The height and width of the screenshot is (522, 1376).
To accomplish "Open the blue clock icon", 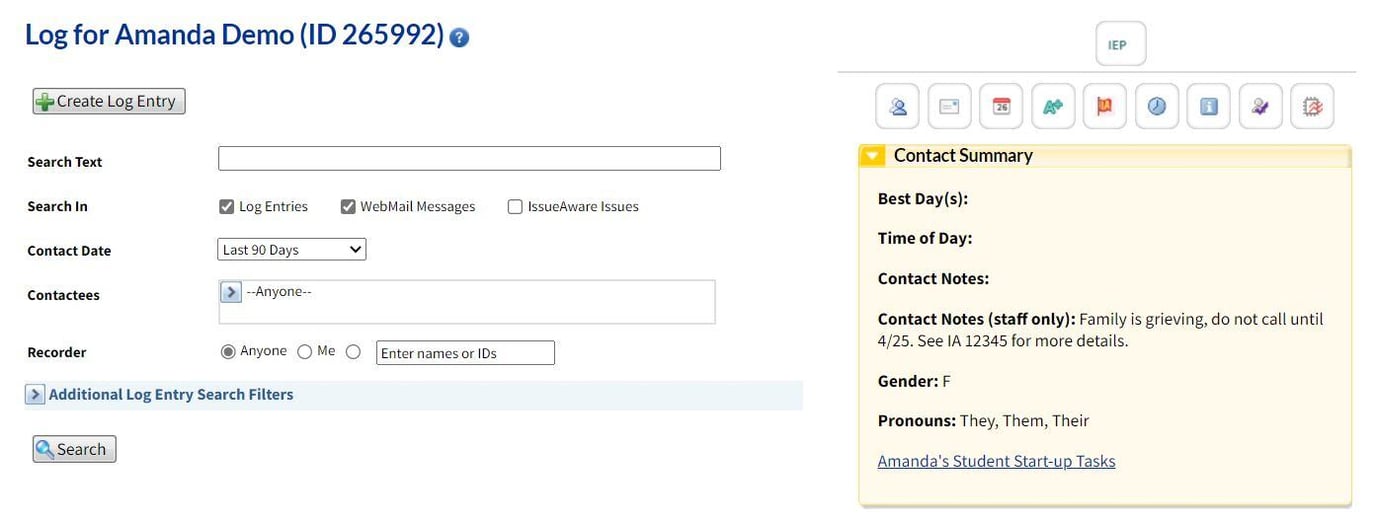I will (x=1157, y=106).
